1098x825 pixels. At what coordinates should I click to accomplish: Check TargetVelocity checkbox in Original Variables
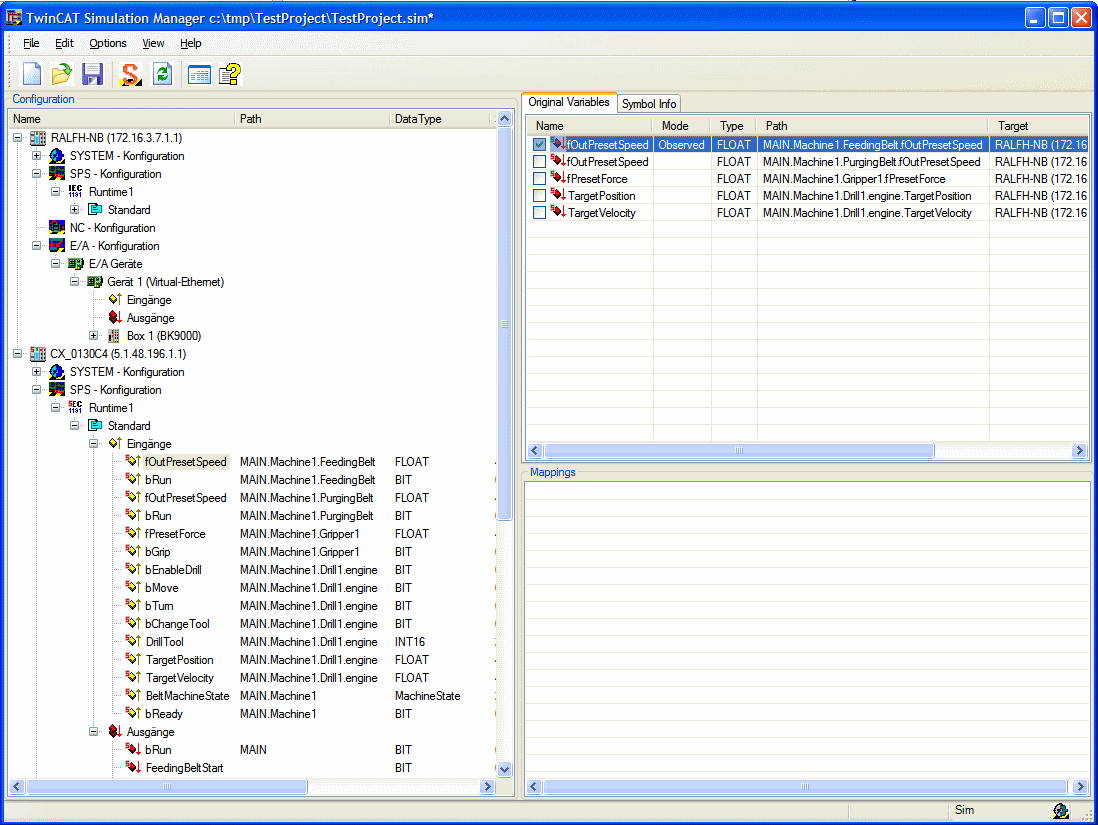[539, 212]
